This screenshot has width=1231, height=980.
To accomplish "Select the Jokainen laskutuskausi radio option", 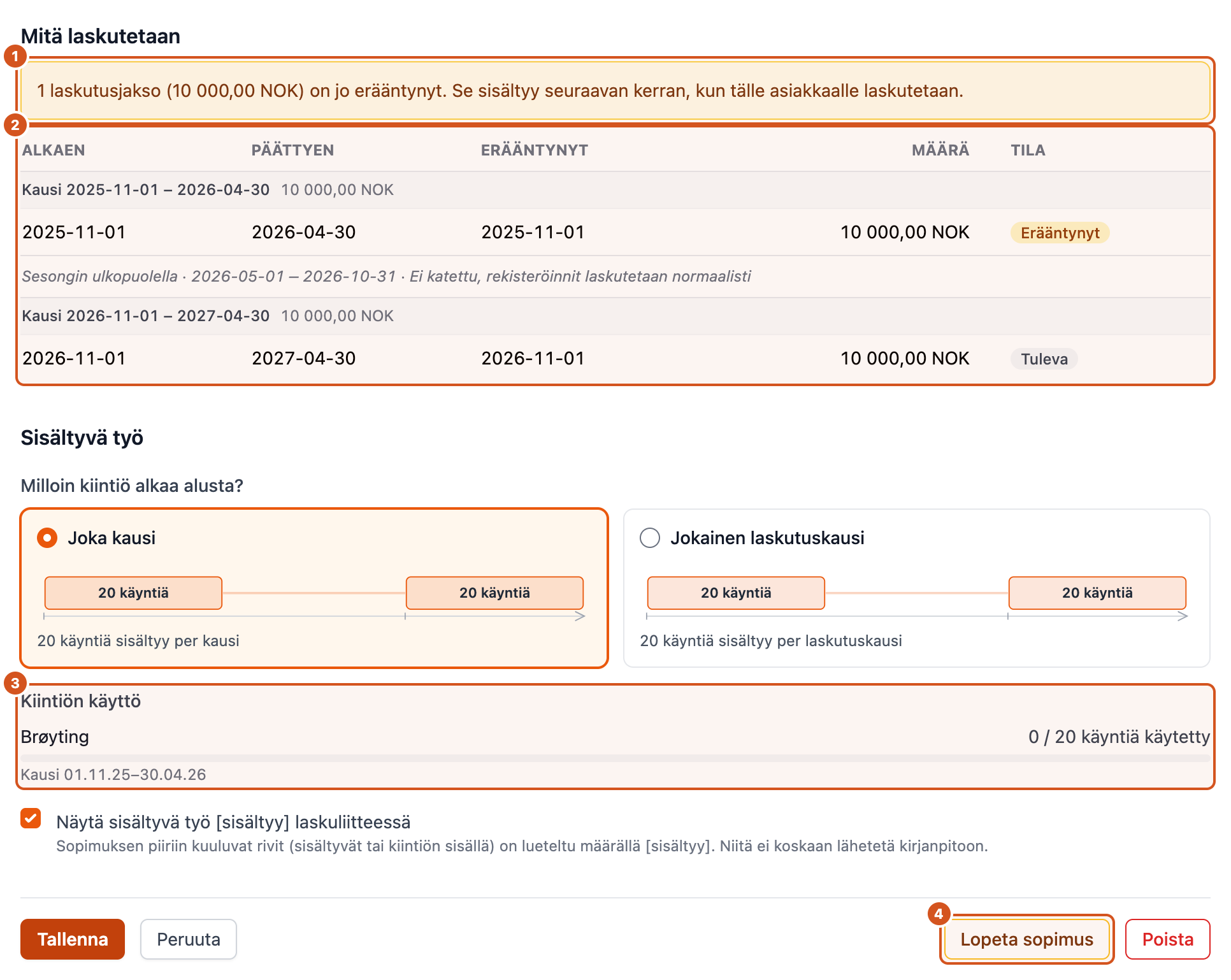I will point(650,538).
